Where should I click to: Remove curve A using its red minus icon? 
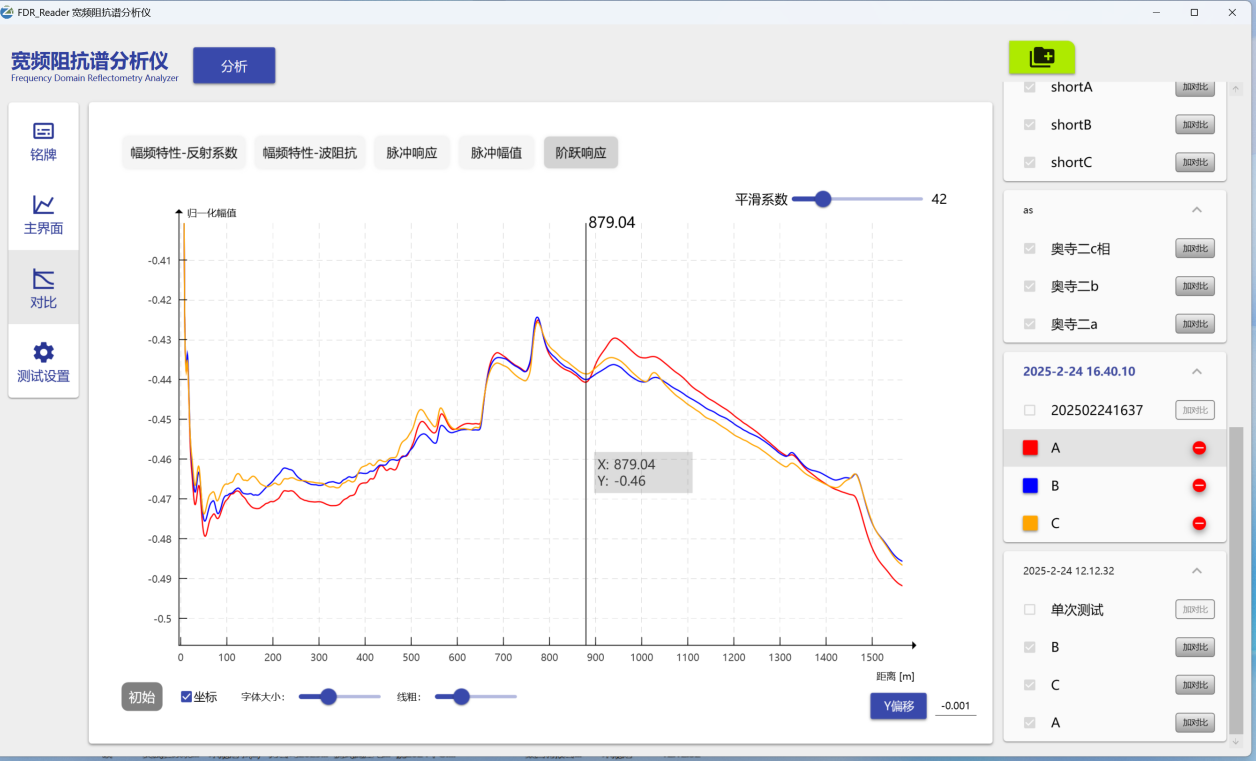click(x=1199, y=447)
